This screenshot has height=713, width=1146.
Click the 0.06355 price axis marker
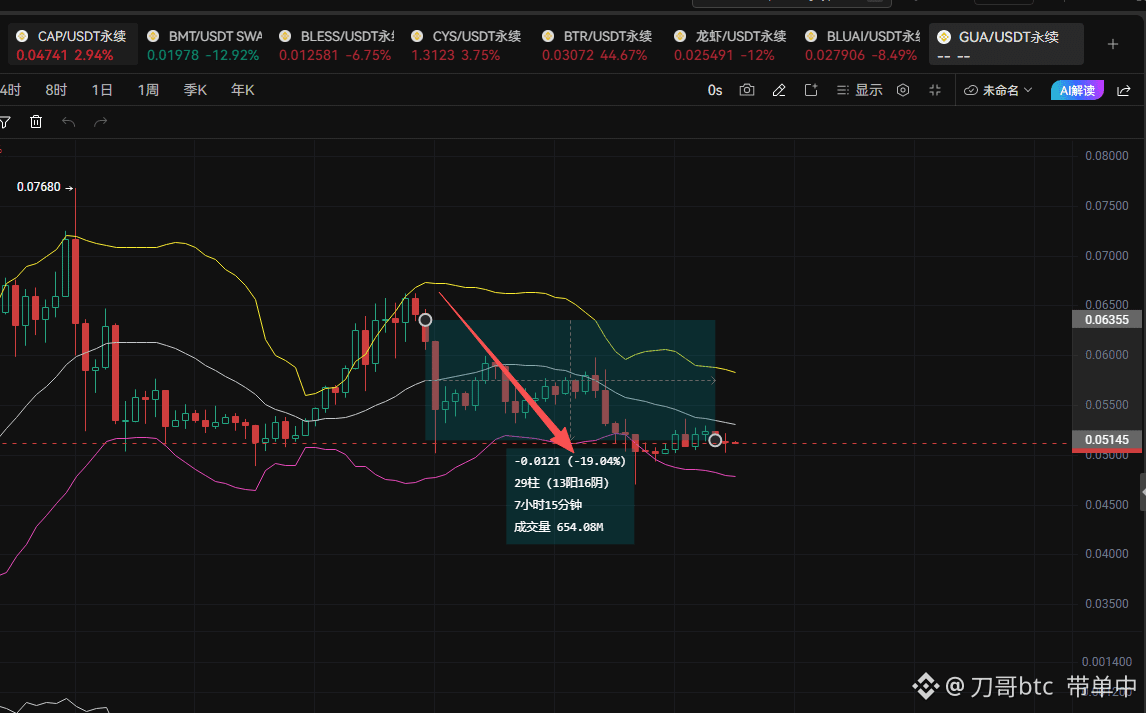point(1107,319)
